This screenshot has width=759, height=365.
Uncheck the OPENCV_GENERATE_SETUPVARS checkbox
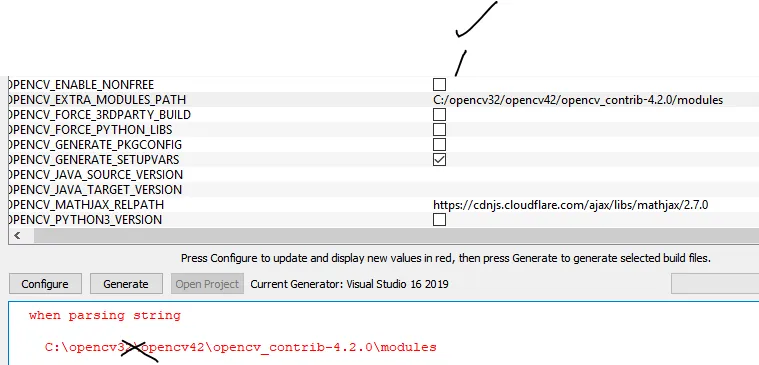pyautogui.click(x=439, y=160)
